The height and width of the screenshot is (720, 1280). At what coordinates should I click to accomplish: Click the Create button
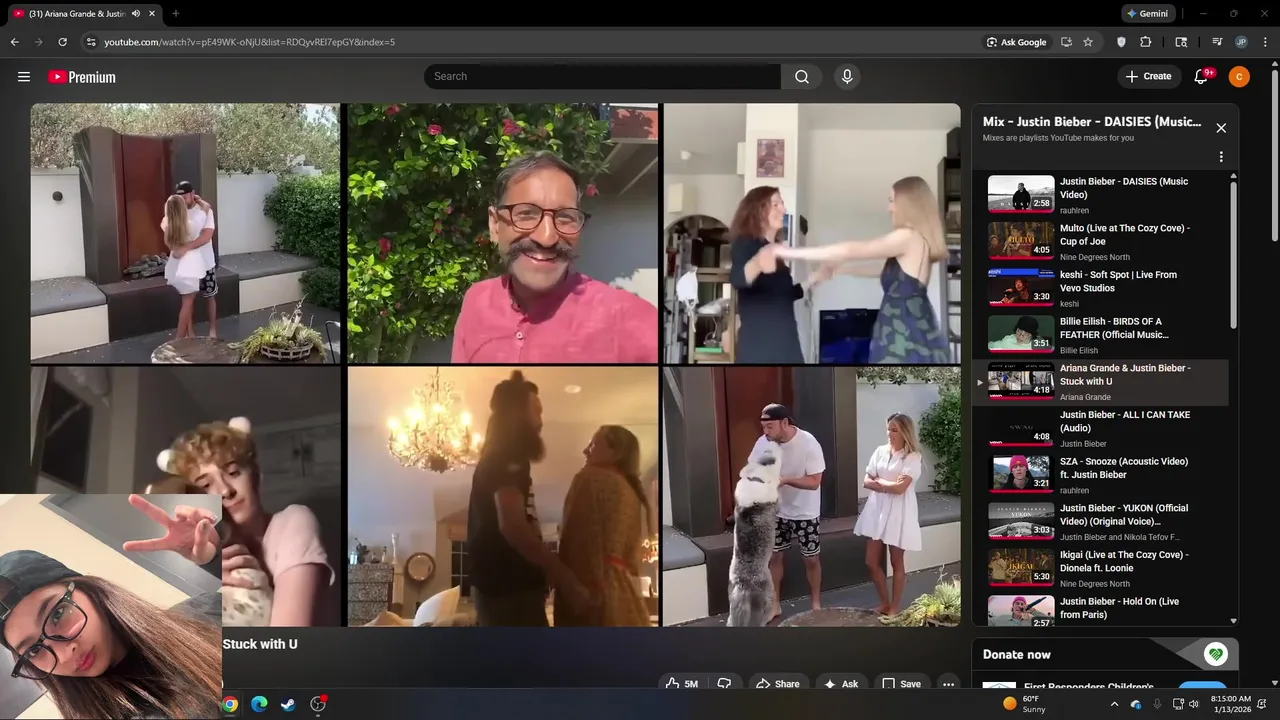coord(1148,77)
